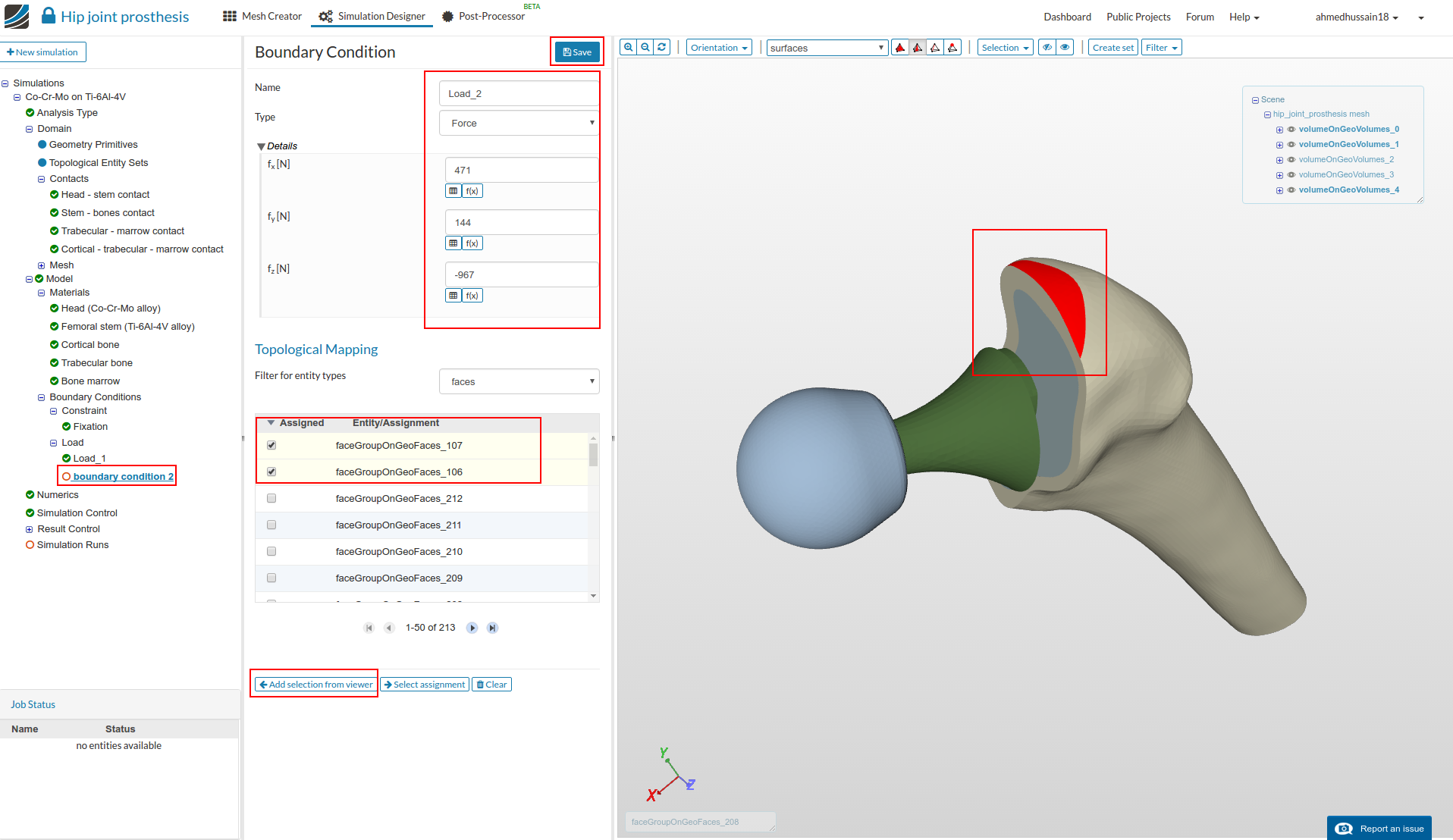
Task: Uncheck faceGroupOnGeoFaces_107 assignment
Action: (271, 446)
